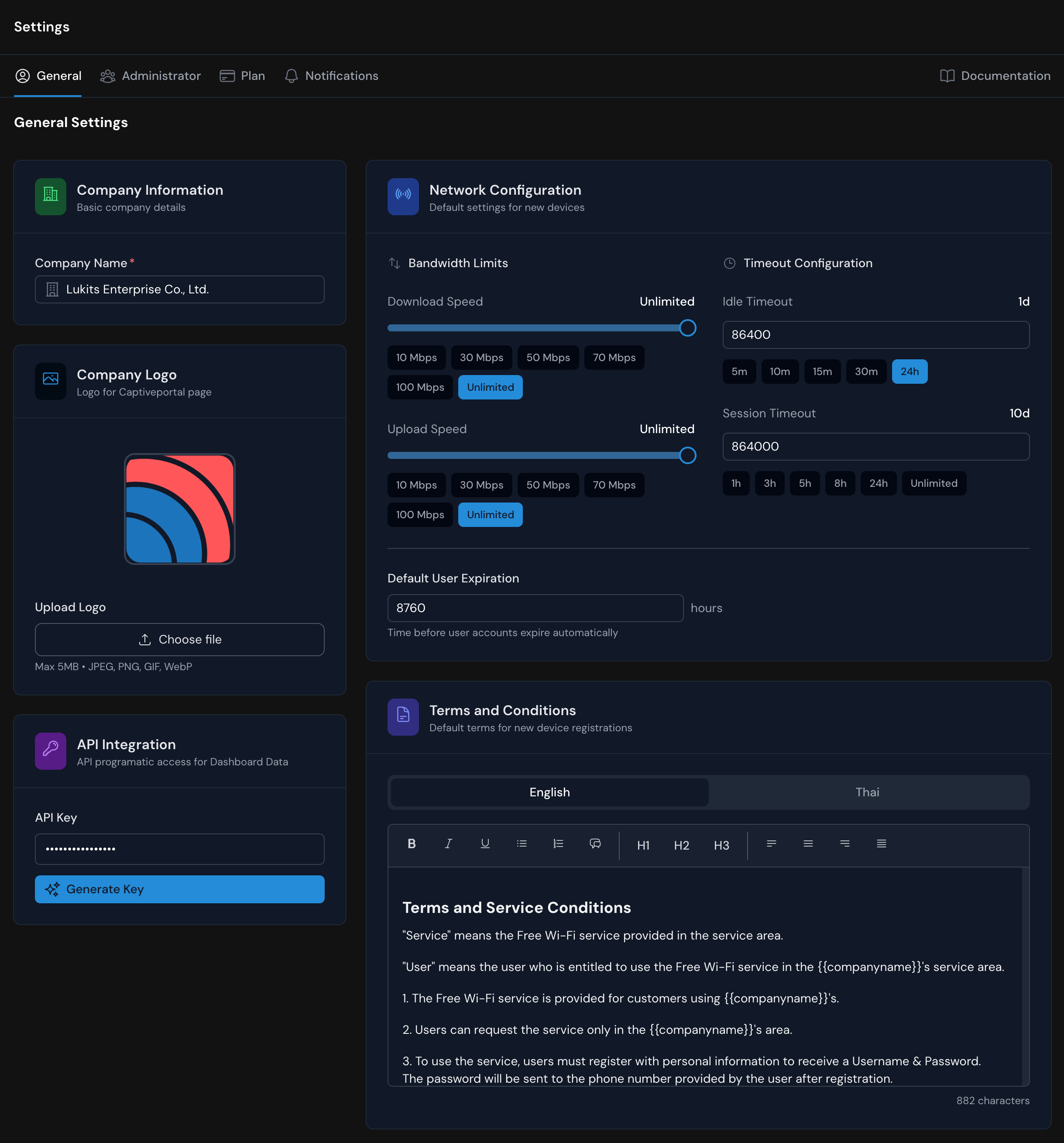The height and width of the screenshot is (1143, 1064).
Task: Click the Network Configuration wireless icon
Action: [403, 196]
